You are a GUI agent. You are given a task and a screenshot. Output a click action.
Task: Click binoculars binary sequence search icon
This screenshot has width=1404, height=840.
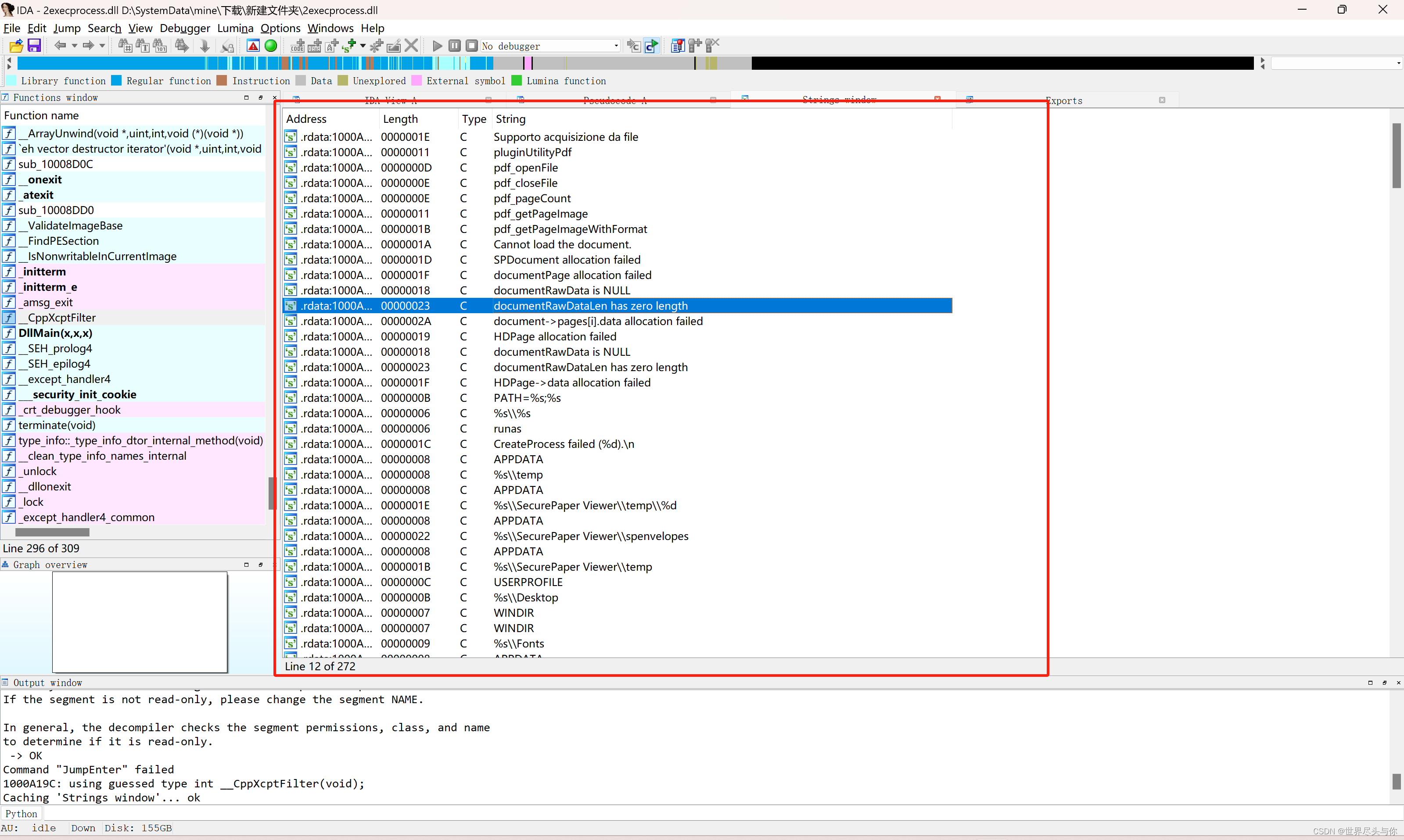160,46
